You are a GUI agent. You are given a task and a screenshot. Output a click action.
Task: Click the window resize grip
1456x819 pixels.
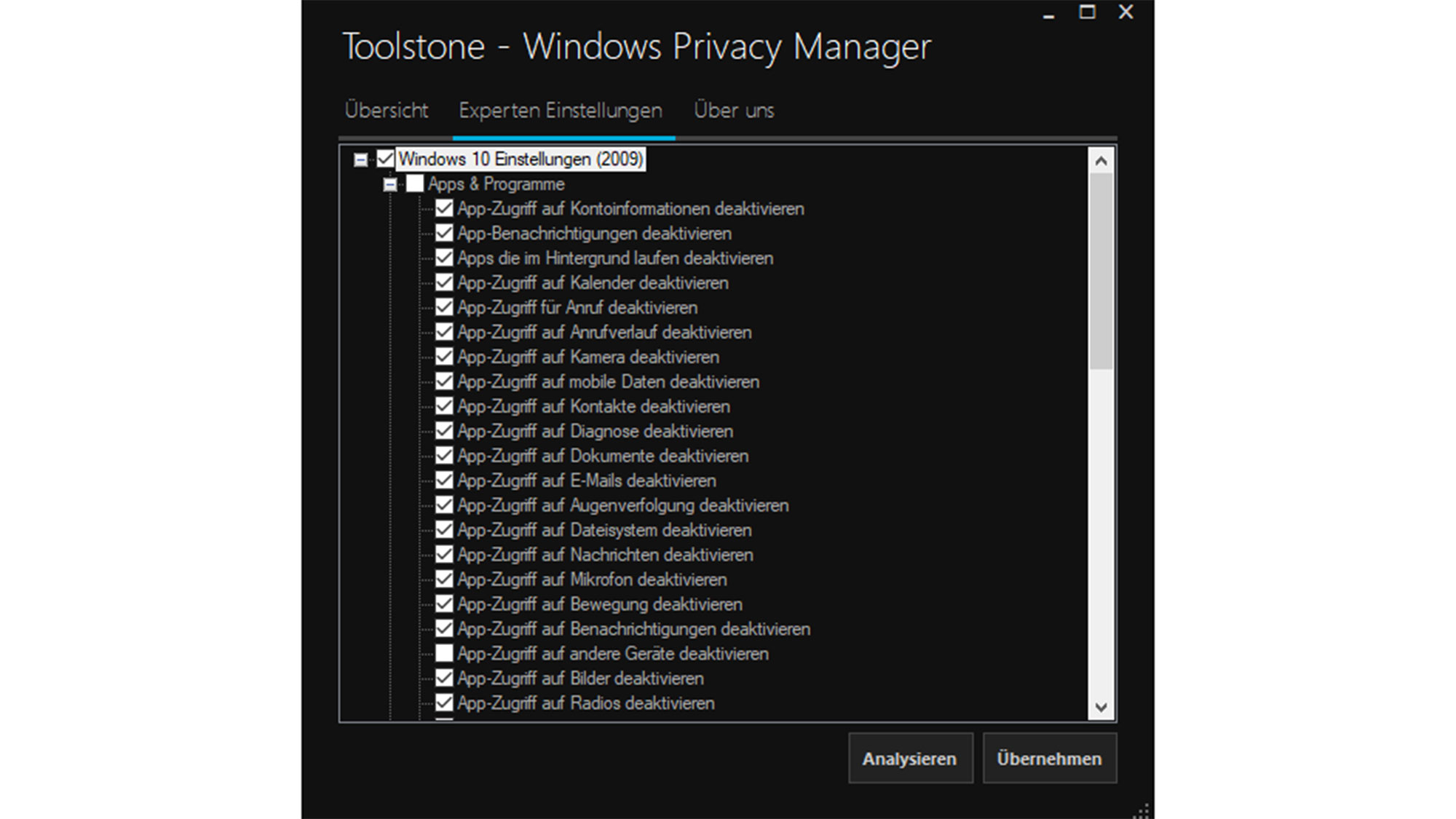(1143, 810)
